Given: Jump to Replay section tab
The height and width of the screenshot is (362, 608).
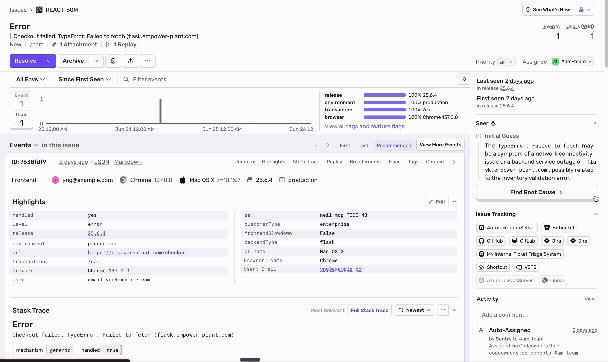Looking at the screenshot, I should coord(334,162).
